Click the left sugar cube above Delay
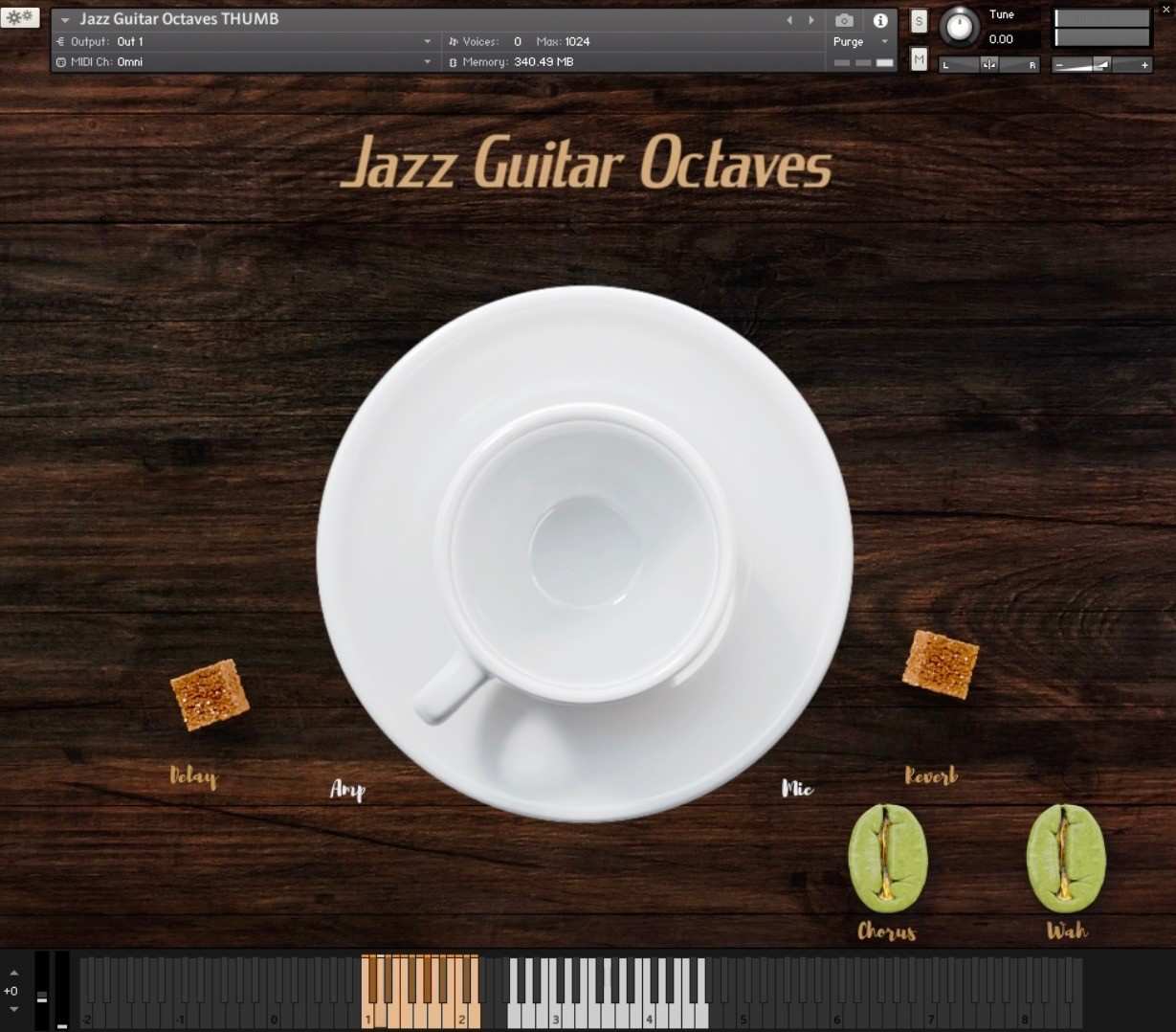1176x1032 pixels. pyautogui.click(x=210, y=694)
